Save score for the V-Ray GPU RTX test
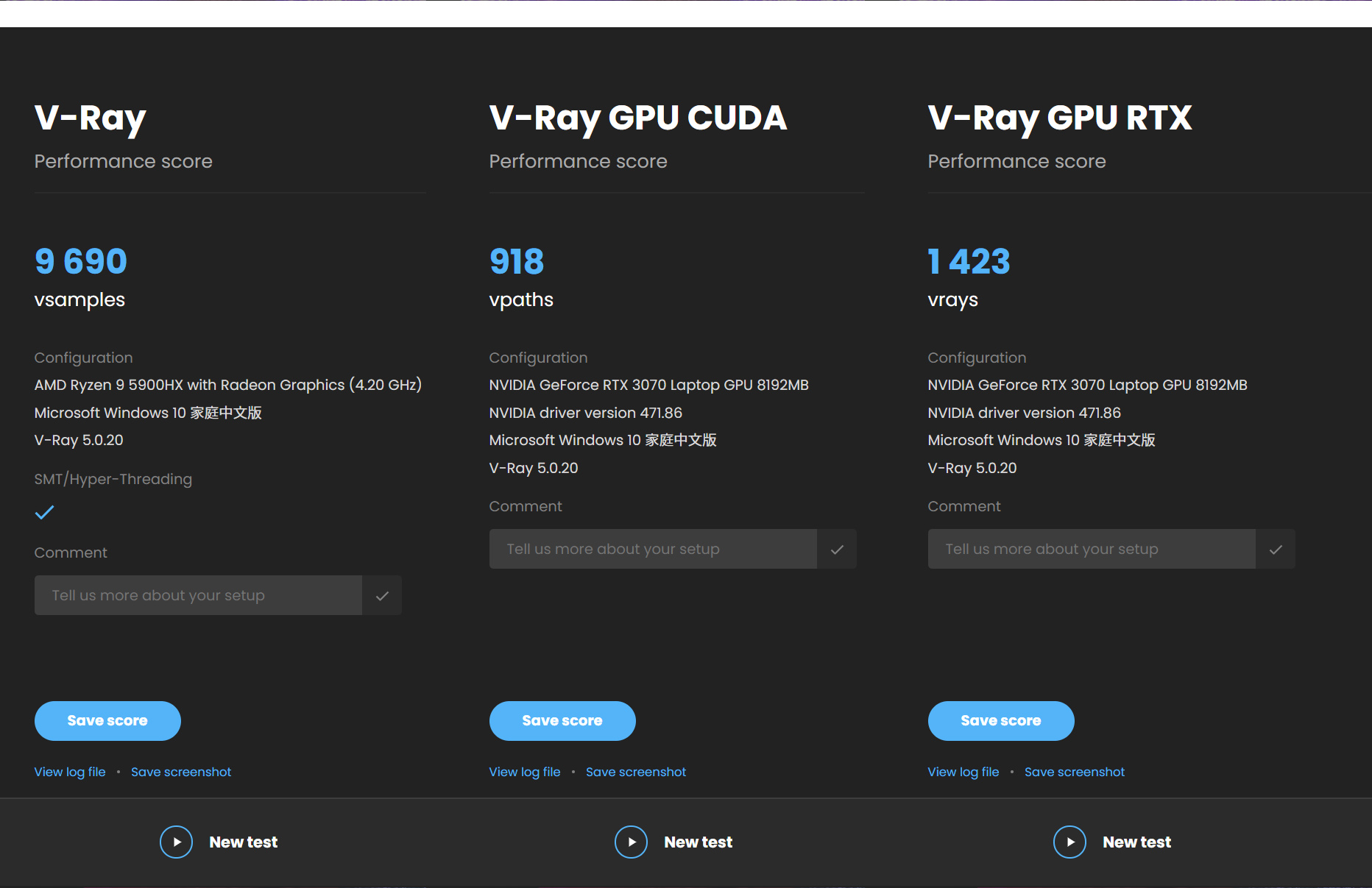The width and height of the screenshot is (1372, 888). tap(1001, 721)
